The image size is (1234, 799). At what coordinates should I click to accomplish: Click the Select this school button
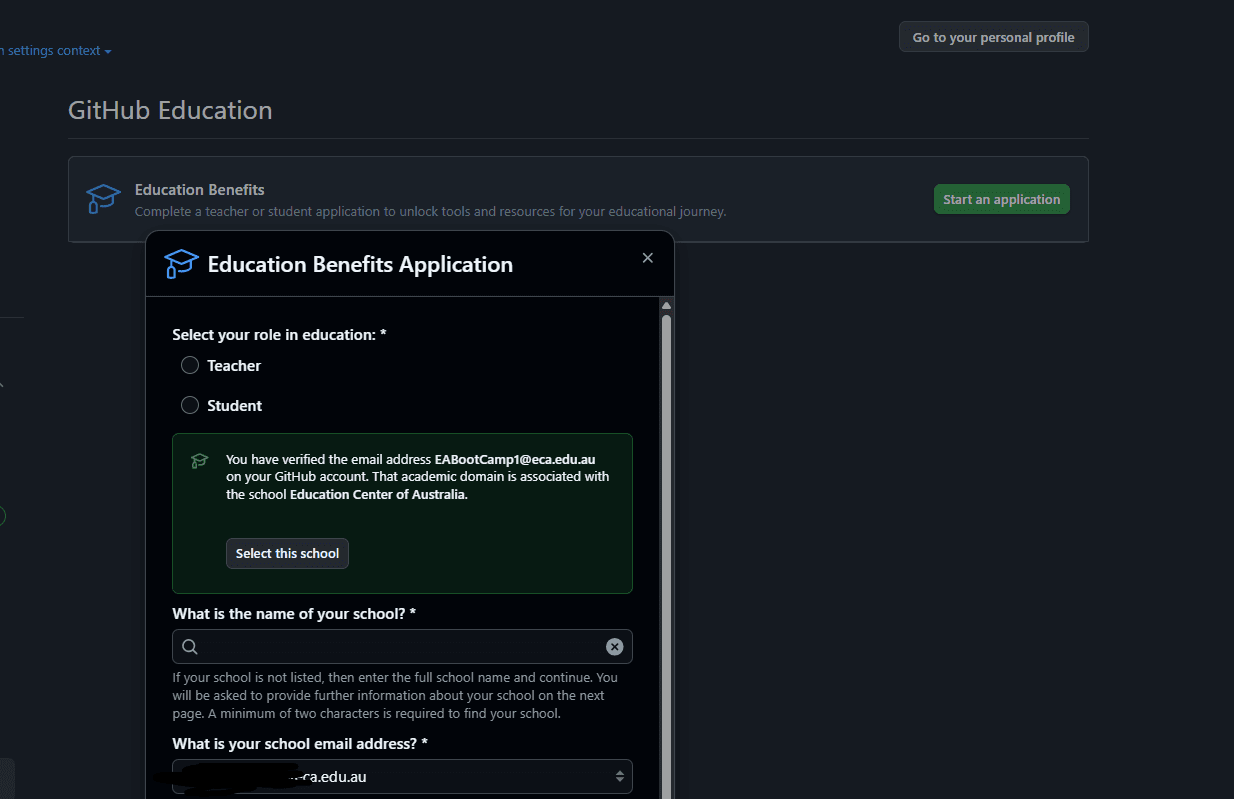pos(287,554)
